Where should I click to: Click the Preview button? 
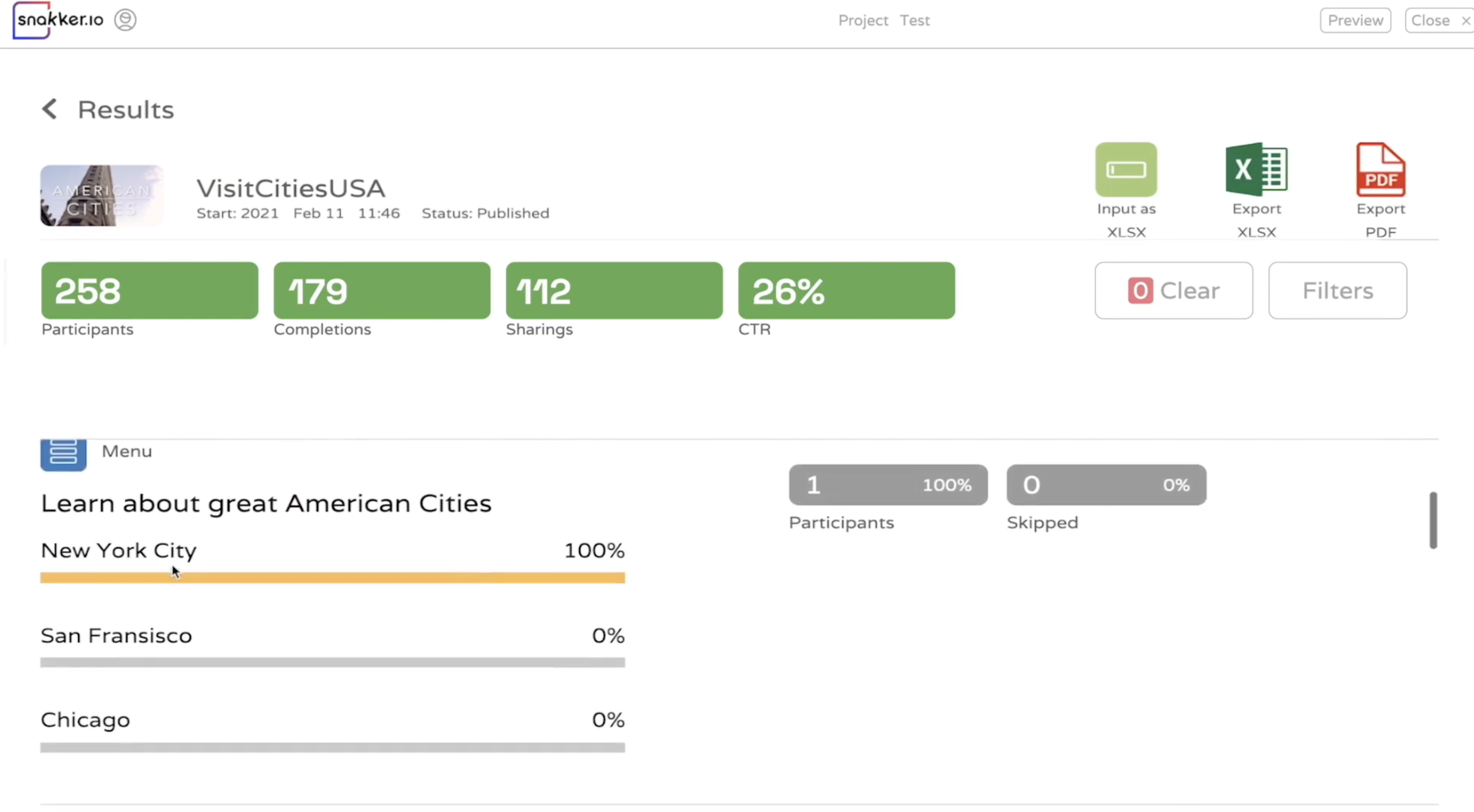pyautogui.click(x=1355, y=21)
